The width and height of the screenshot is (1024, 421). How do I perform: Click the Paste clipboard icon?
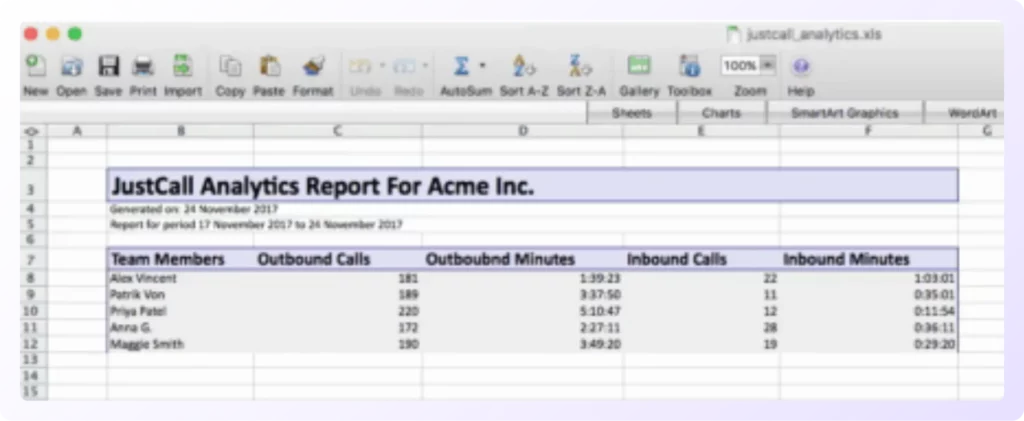pos(269,66)
